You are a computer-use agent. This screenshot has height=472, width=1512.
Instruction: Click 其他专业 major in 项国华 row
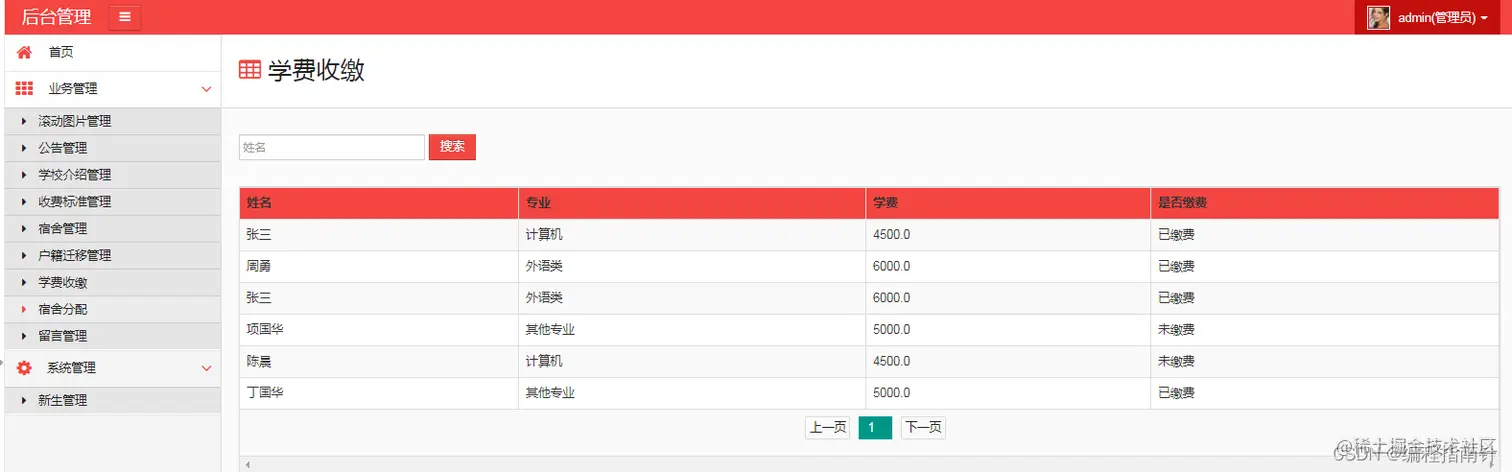coord(550,330)
